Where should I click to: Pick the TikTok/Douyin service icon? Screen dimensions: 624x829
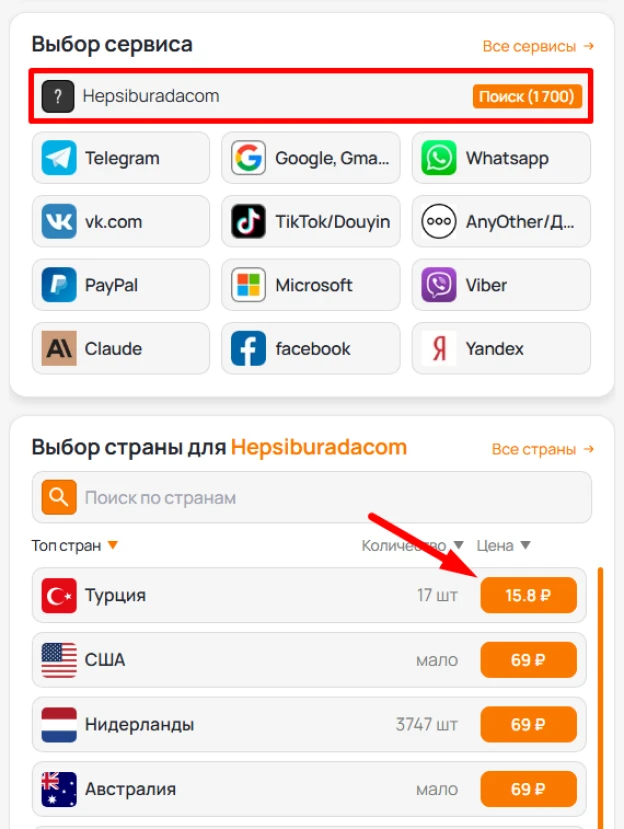(x=249, y=221)
